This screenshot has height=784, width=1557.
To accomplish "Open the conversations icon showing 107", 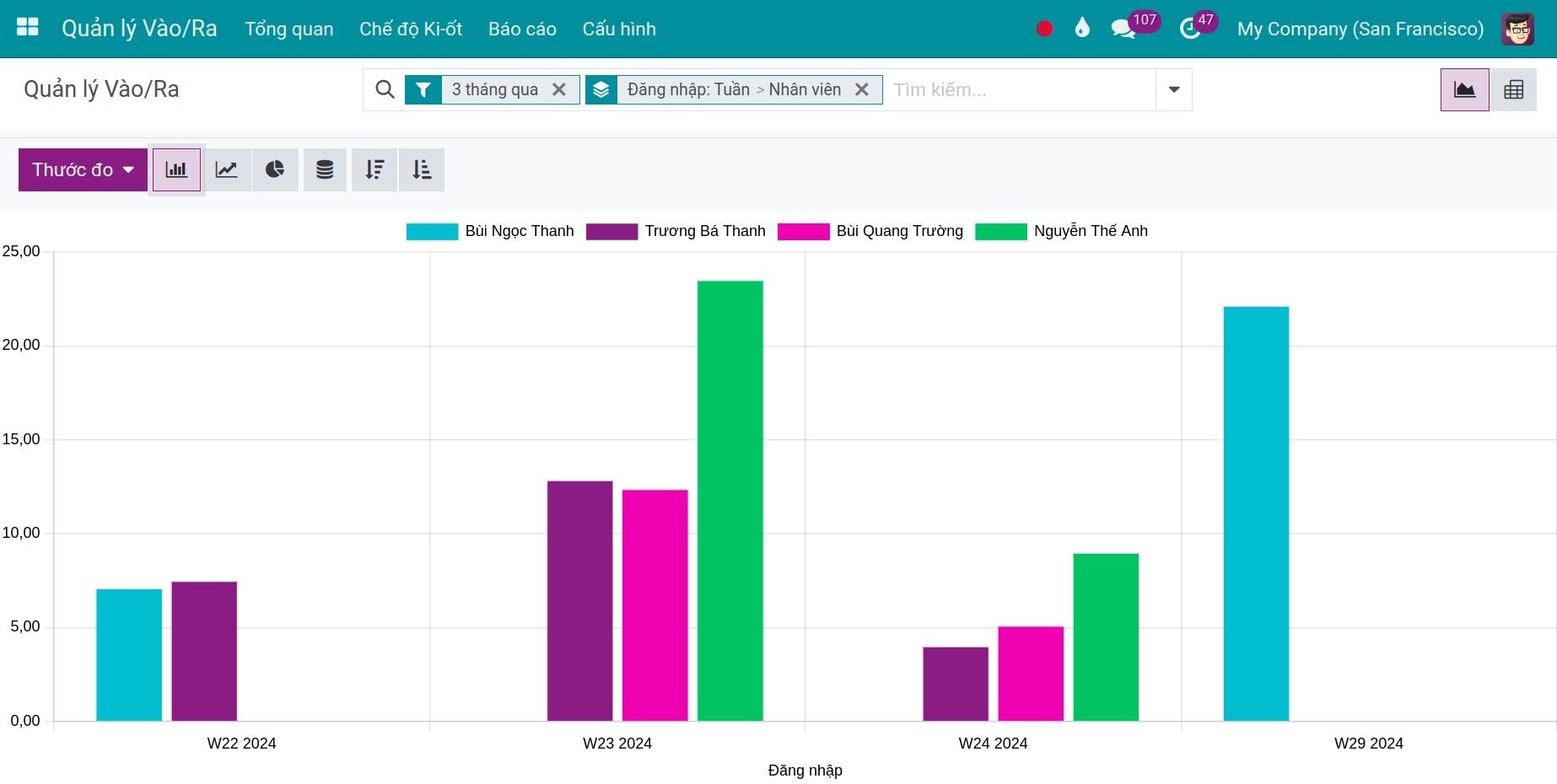I will click(1135, 27).
